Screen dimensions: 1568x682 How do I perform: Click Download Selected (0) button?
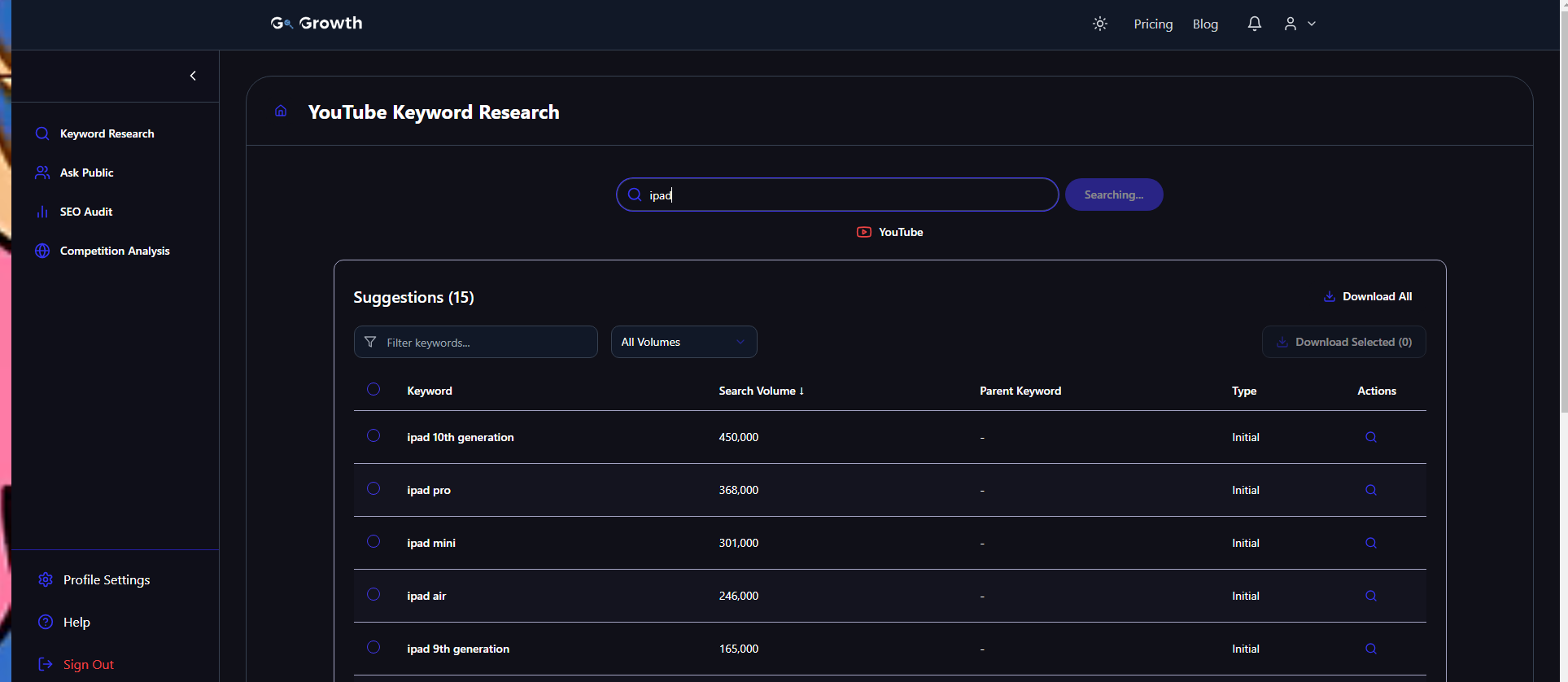coord(1344,342)
